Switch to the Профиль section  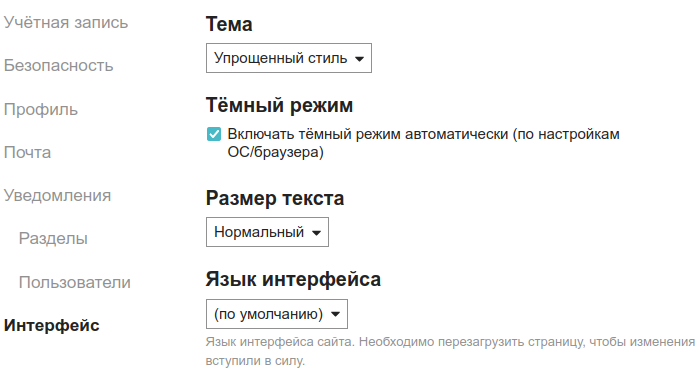[41, 109]
